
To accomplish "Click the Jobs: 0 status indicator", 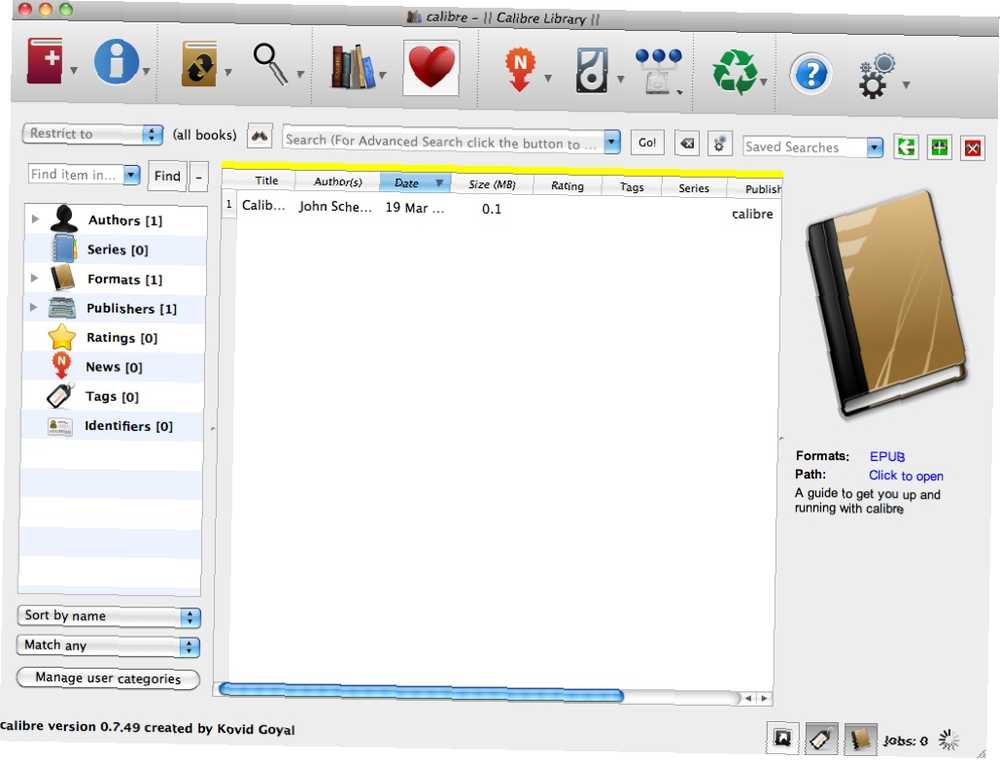I will pos(906,740).
